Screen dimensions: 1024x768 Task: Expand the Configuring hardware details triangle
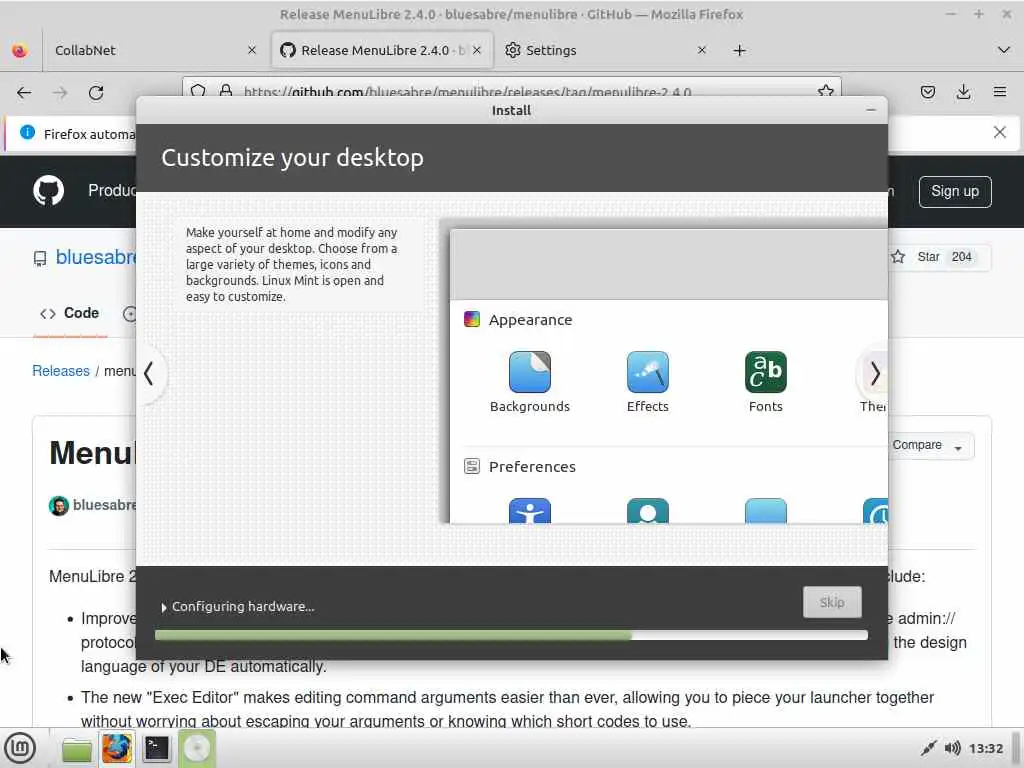coord(163,607)
